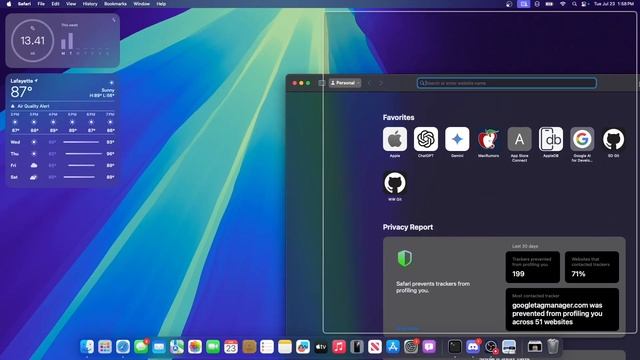Open Freeform from the Dock

click(303, 347)
